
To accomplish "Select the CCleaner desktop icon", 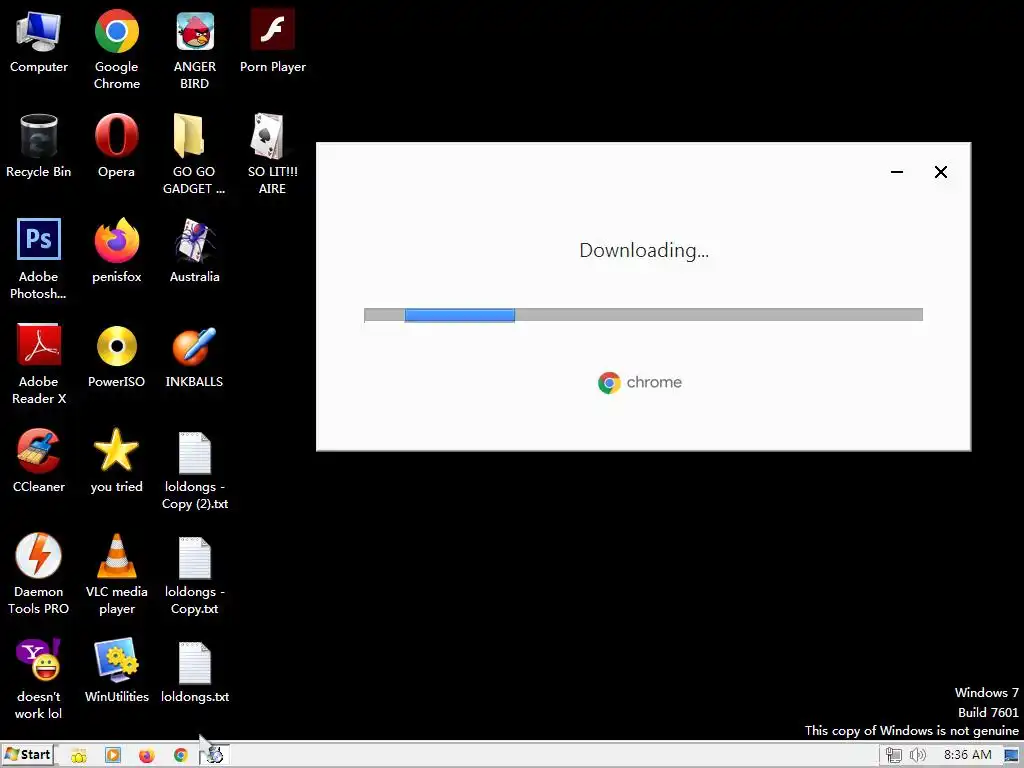I will 39,461.
